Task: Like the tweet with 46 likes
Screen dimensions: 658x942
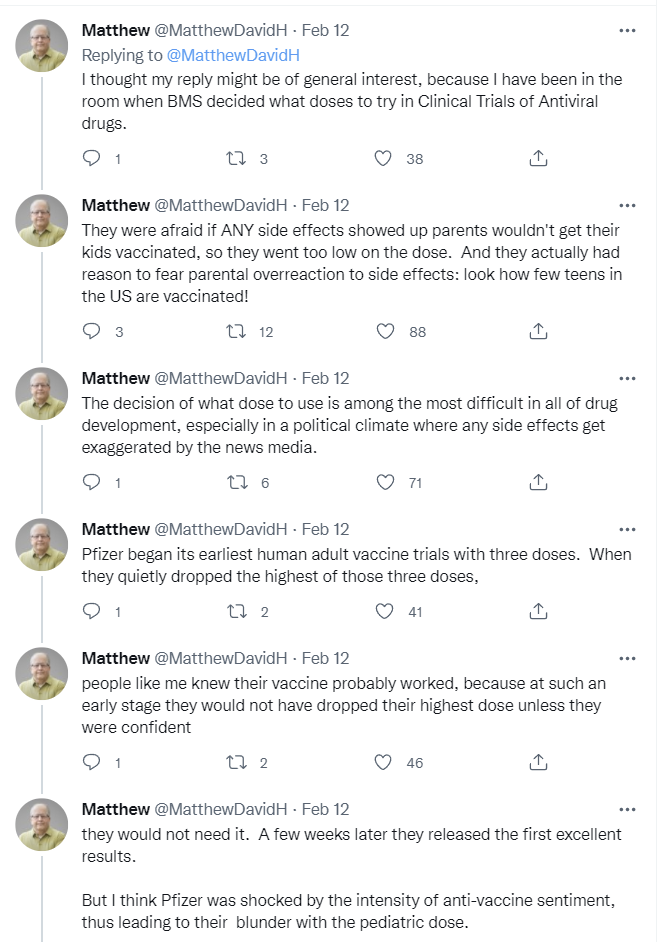Action: [x=384, y=762]
